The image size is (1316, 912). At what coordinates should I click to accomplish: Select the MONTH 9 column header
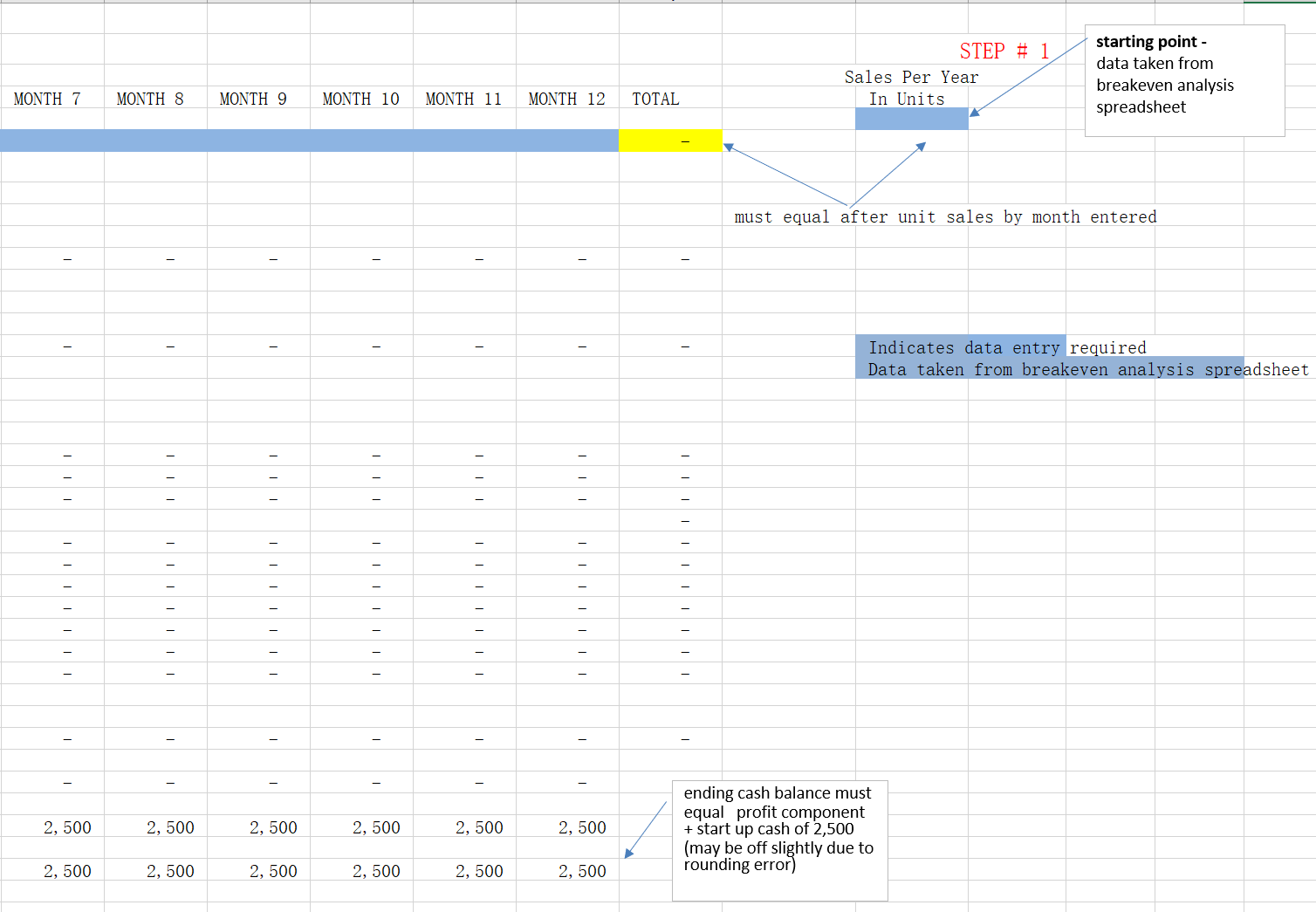[252, 99]
